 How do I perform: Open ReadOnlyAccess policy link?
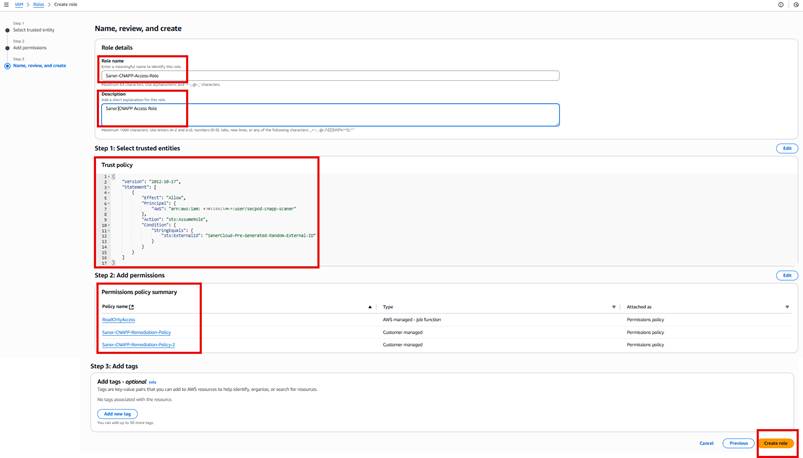[x=118, y=320]
